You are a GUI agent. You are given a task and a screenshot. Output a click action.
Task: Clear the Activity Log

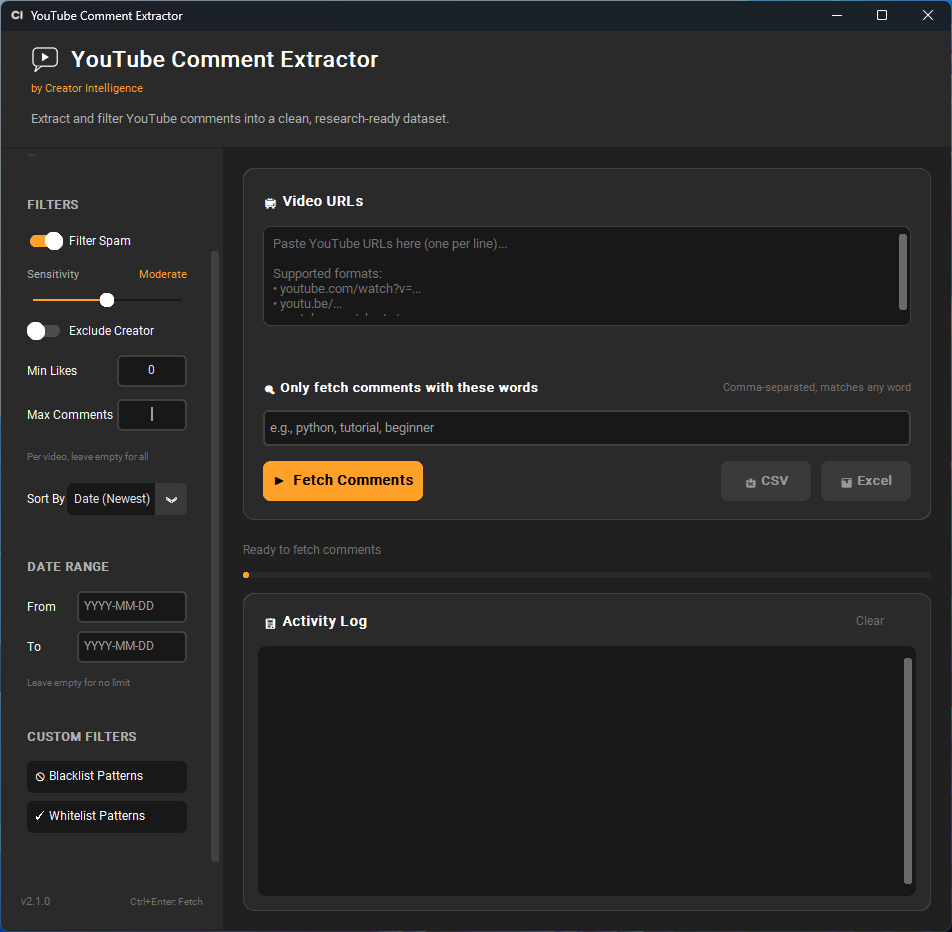pyautogui.click(x=869, y=621)
